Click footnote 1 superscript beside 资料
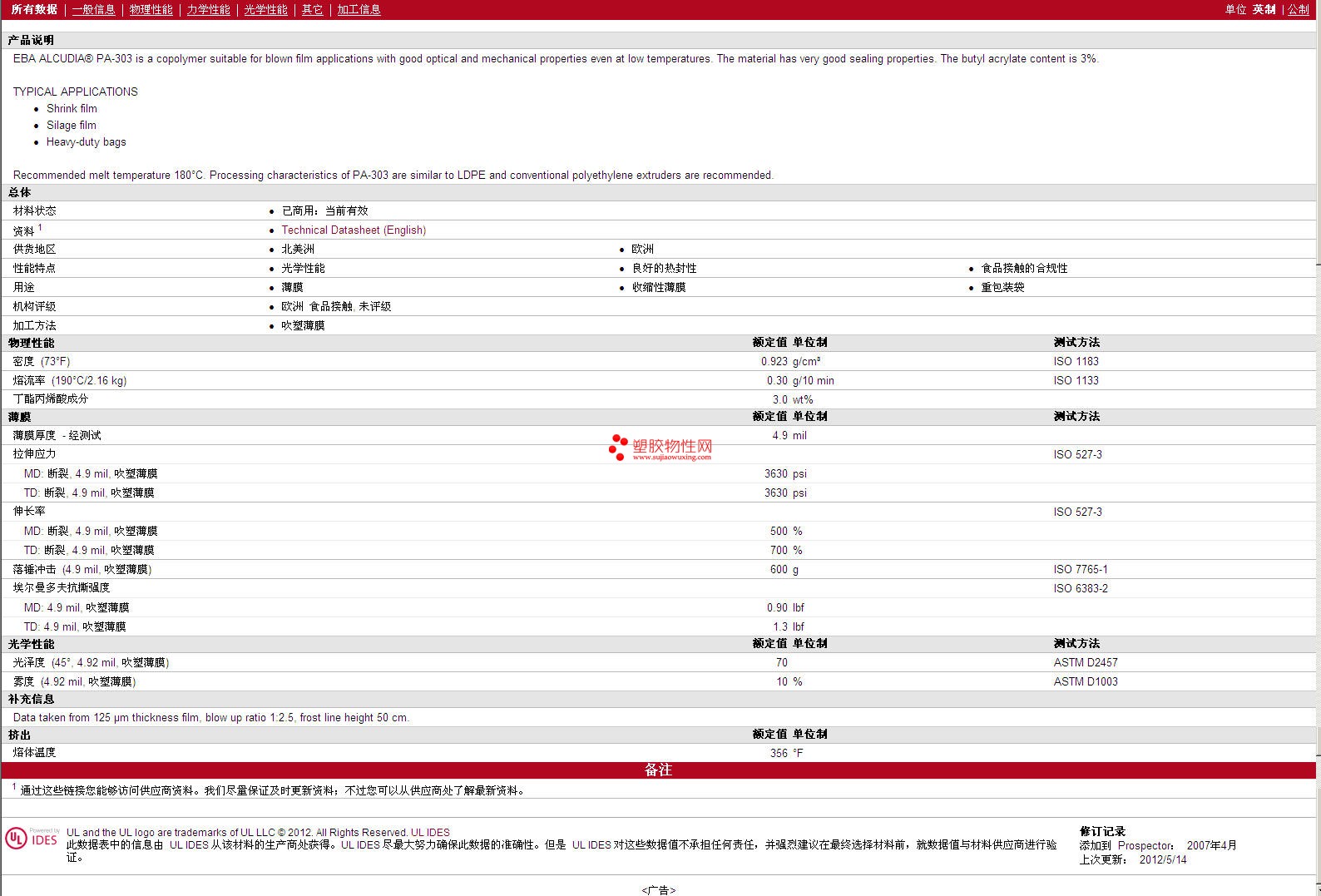Viewport: 1321px width, 896px height. (x=39, y=227)
